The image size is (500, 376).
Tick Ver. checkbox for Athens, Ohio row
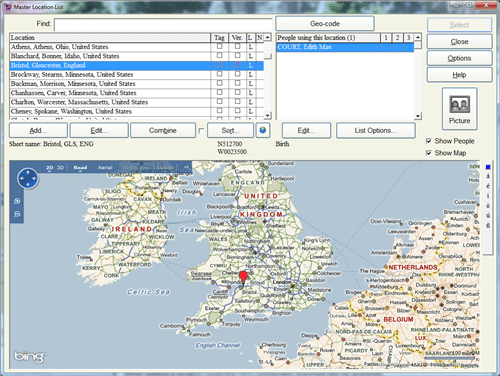click(237, 46)
